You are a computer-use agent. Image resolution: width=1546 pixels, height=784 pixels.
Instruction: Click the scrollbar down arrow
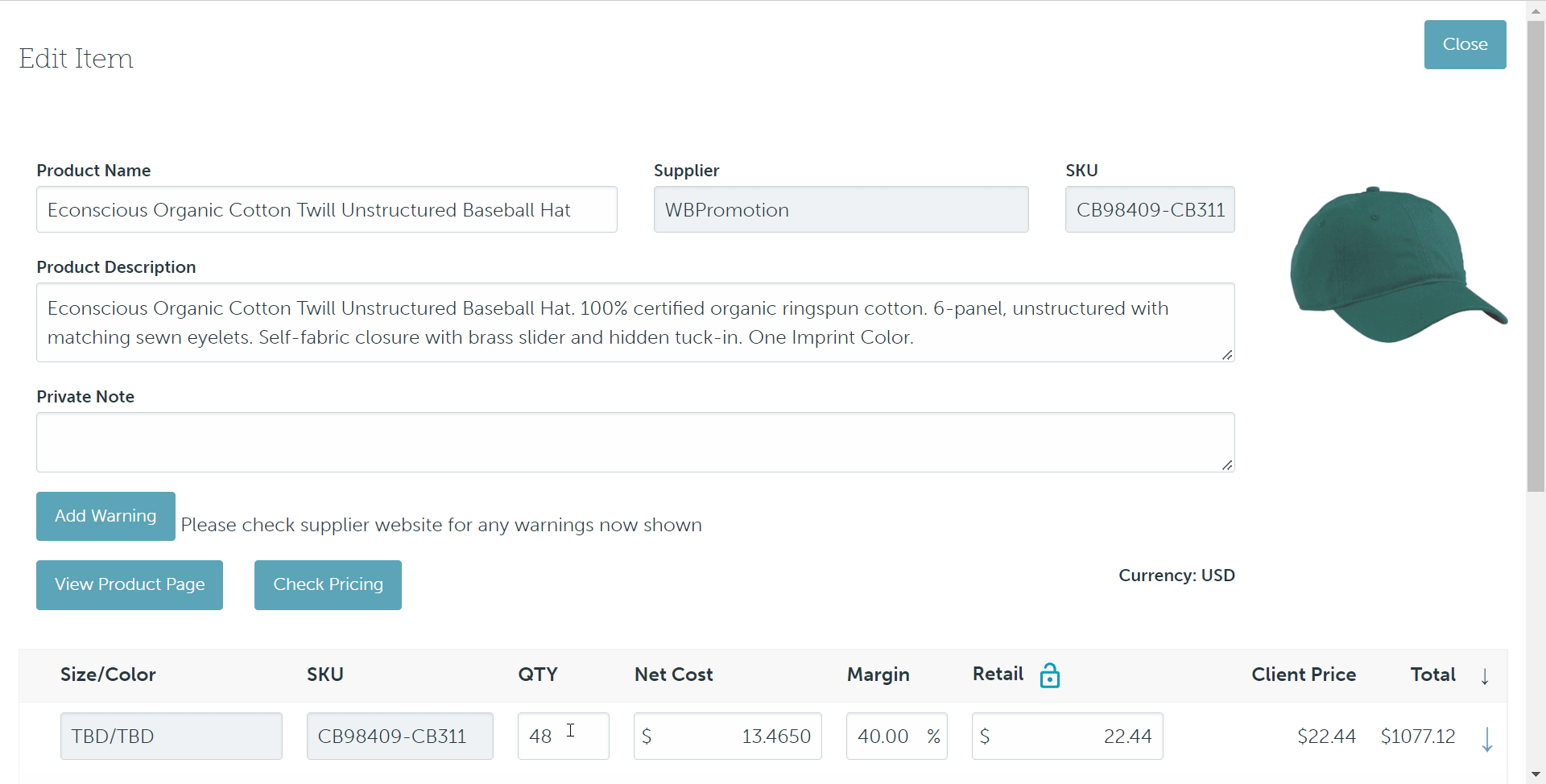point(1536,774)
